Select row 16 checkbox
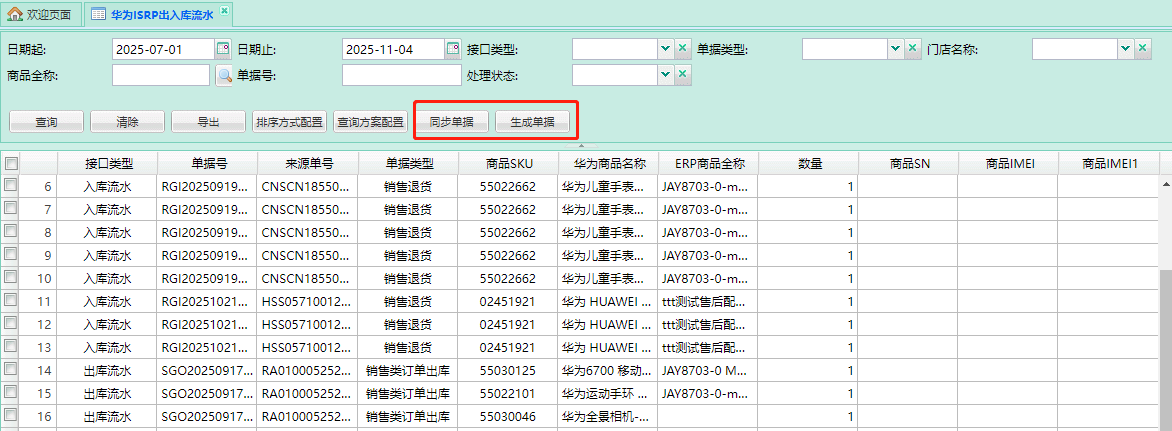 (x=11, y=416)
